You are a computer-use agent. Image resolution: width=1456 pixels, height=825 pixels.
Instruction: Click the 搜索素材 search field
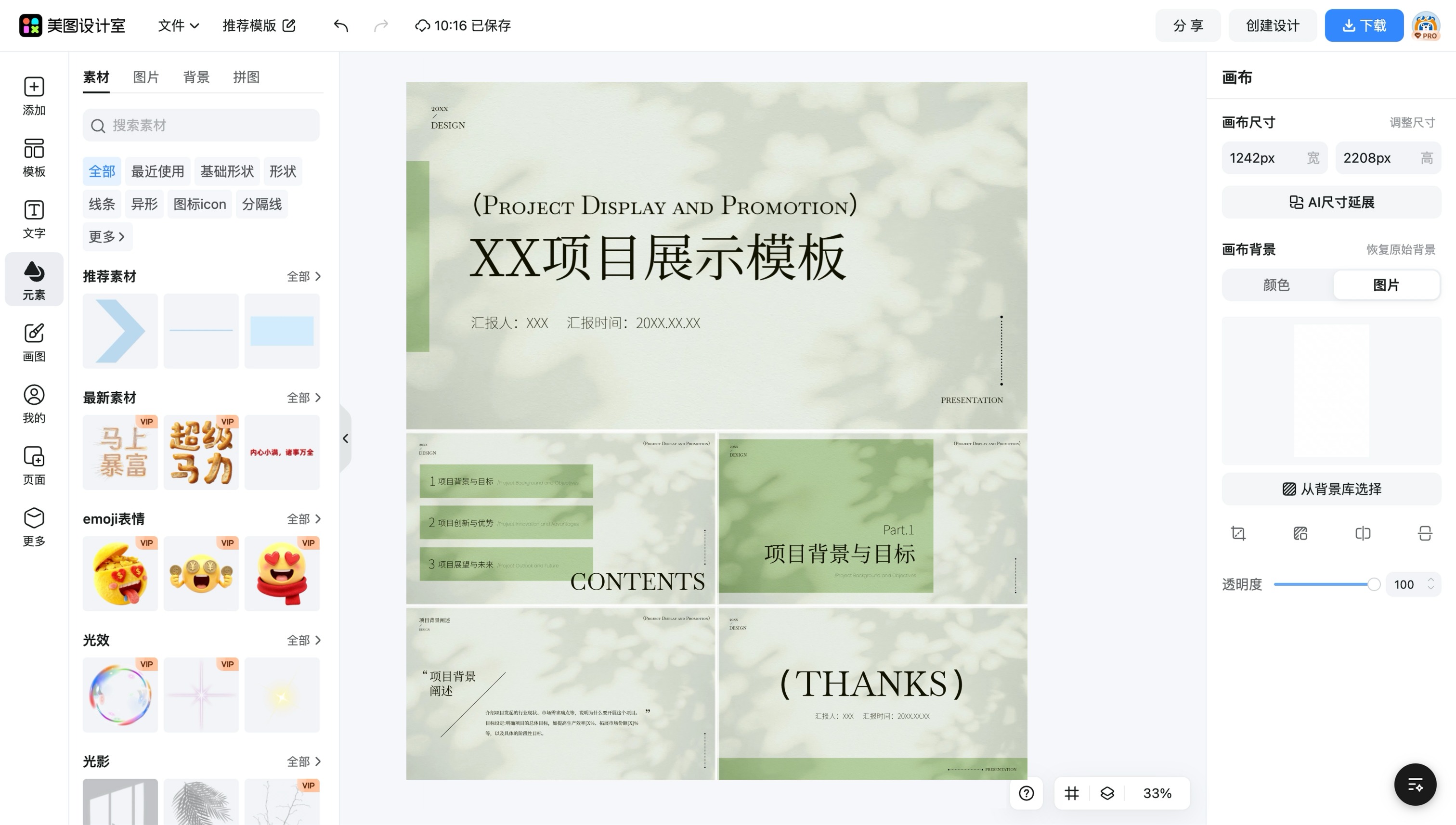point(201,125)
